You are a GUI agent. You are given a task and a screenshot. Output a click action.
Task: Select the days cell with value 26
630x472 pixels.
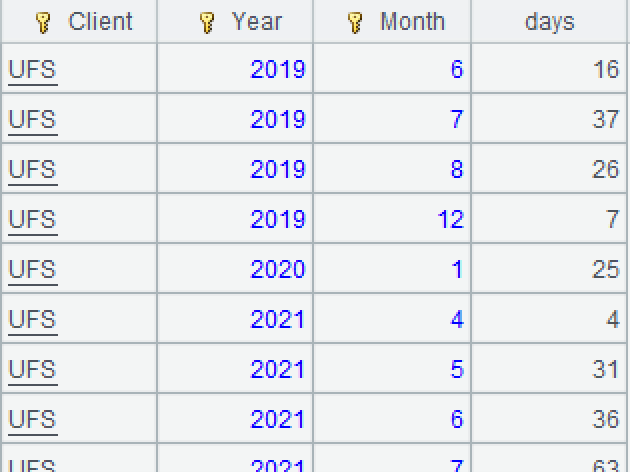605,169
